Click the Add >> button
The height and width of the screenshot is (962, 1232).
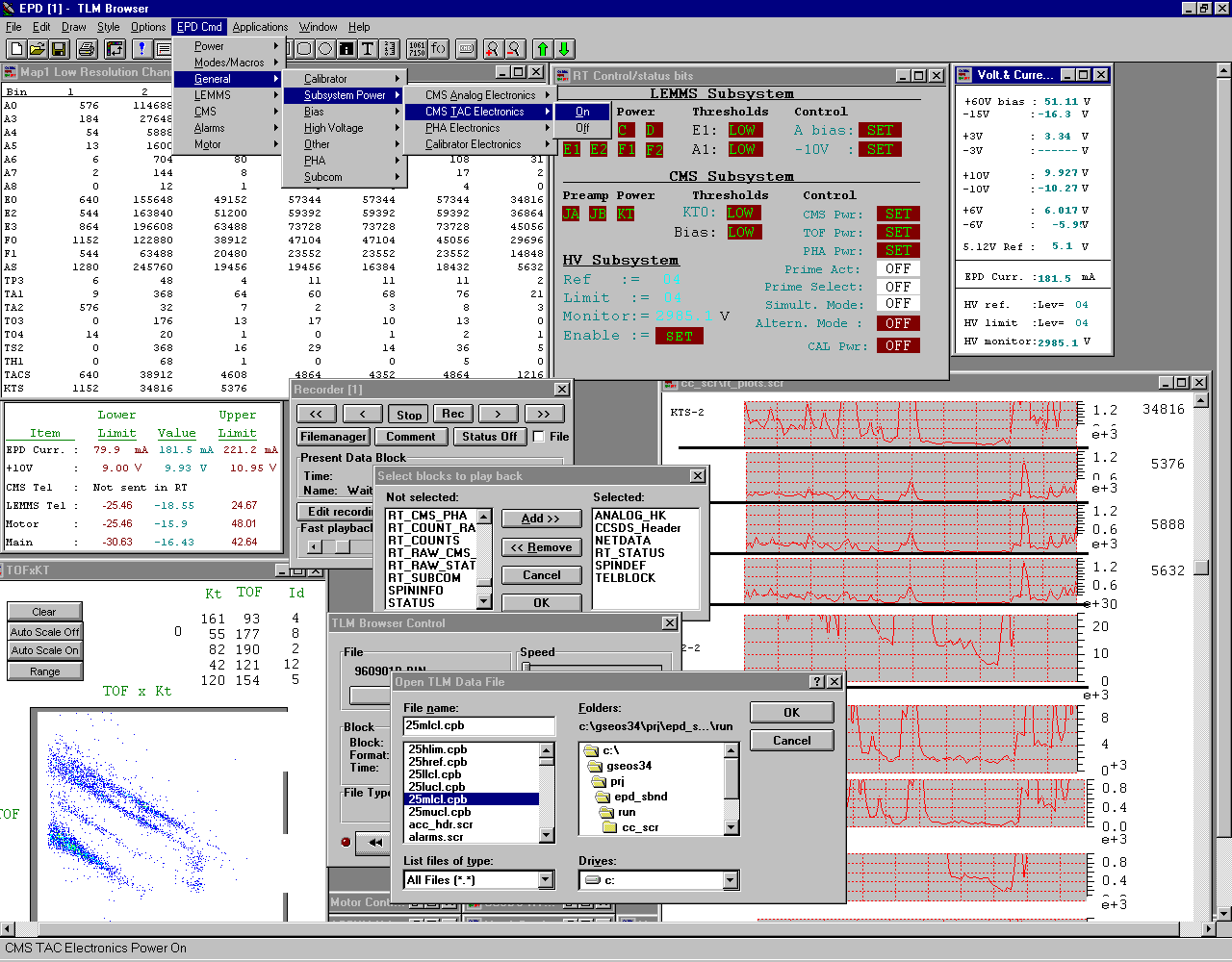pyautogui.click(x=541, y=519)
